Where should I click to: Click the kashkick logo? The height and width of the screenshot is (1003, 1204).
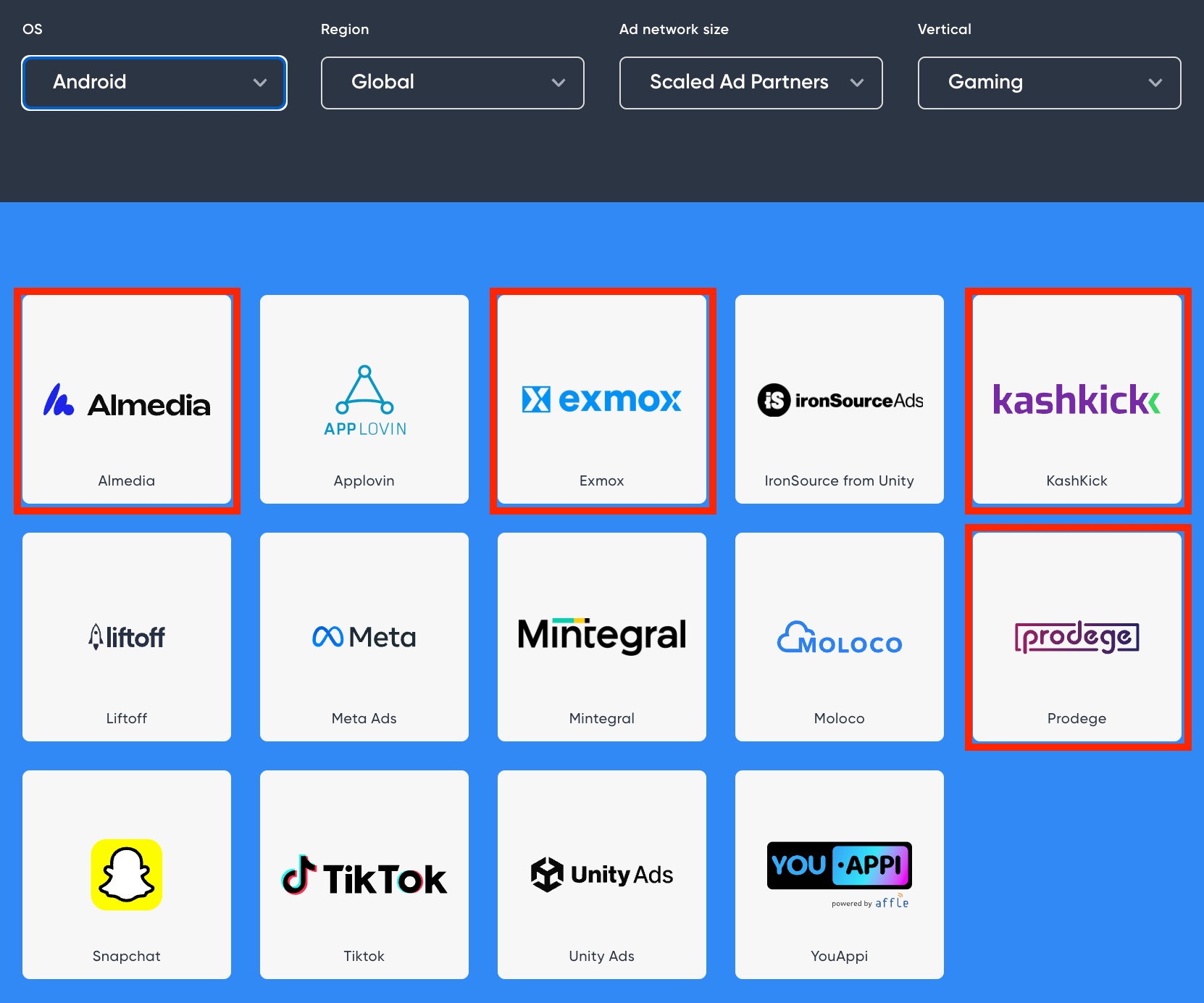click(1077, 399)
